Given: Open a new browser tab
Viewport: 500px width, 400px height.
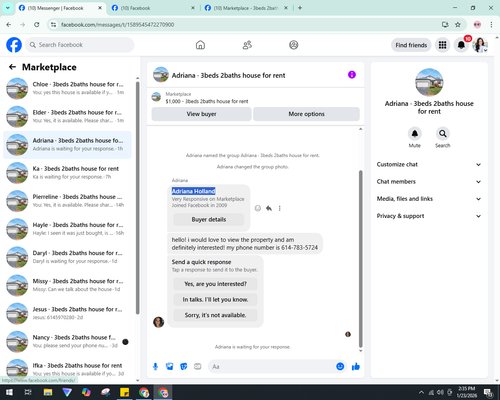Looking at the screenshot, I should point(300,8).
